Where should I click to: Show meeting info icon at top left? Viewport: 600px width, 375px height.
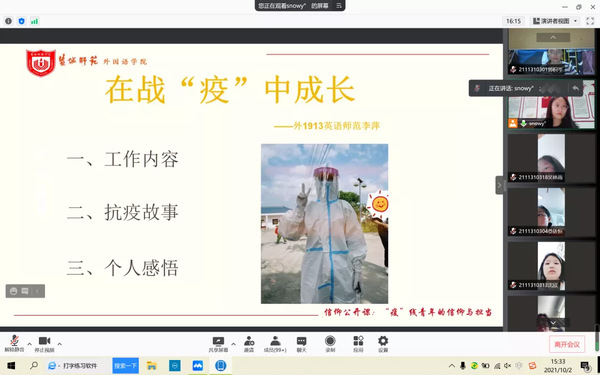[x=8, y=21]
